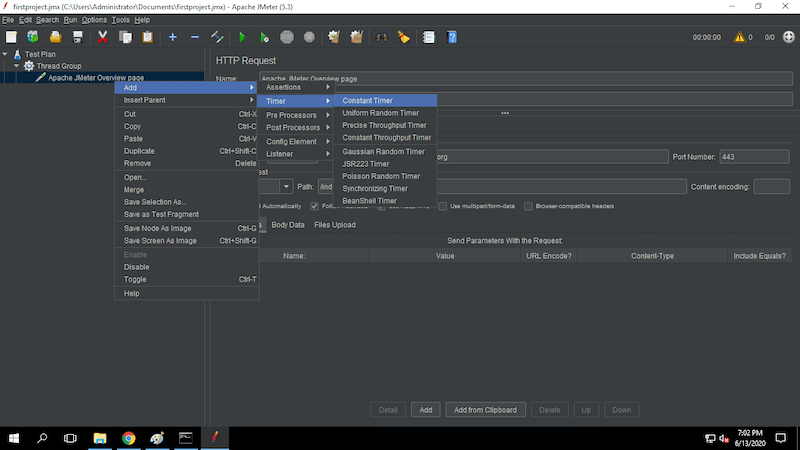Enable Browser-compatible headers checkbox
800x450 pixels.
click(528, 206)
